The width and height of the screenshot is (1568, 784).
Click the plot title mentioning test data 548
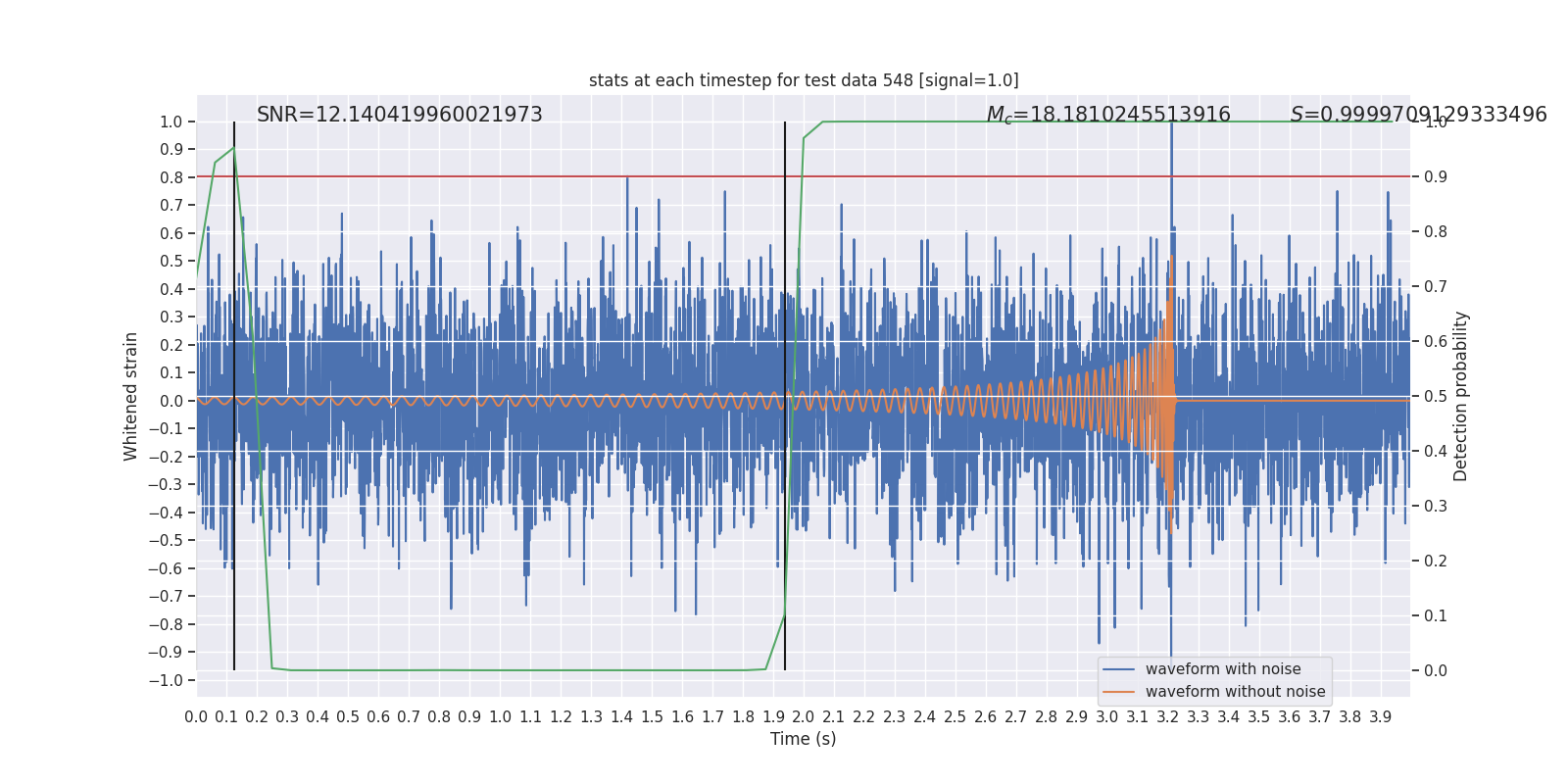pos(804,80)
